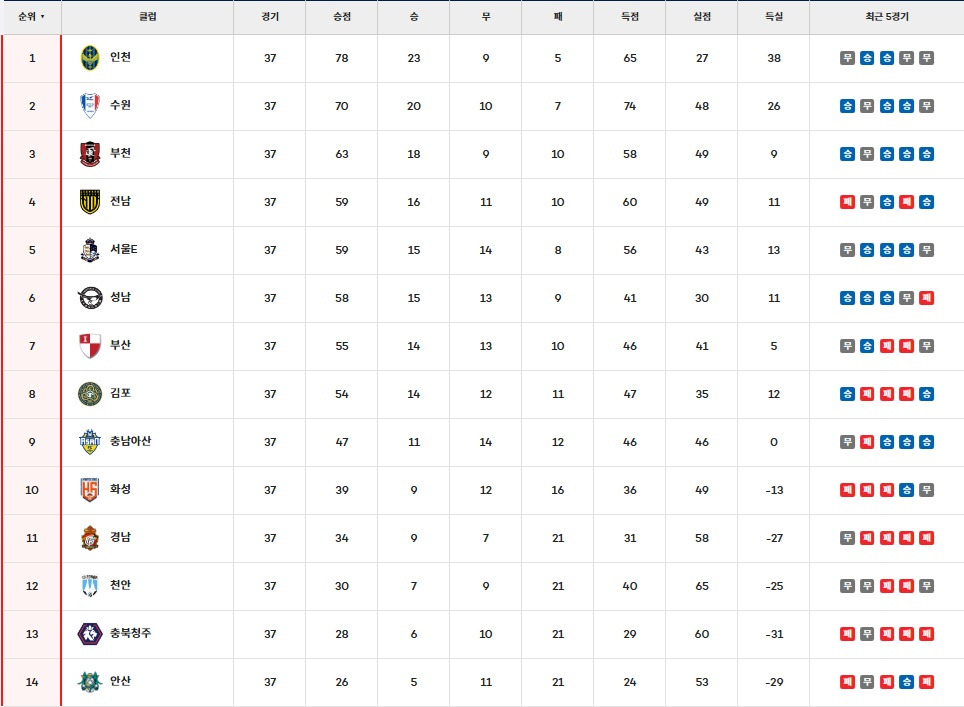Click the 김포 club crest icon
The height and width of the screenshot is (707, 964).
pyautogui.click(x=90, y=394)
